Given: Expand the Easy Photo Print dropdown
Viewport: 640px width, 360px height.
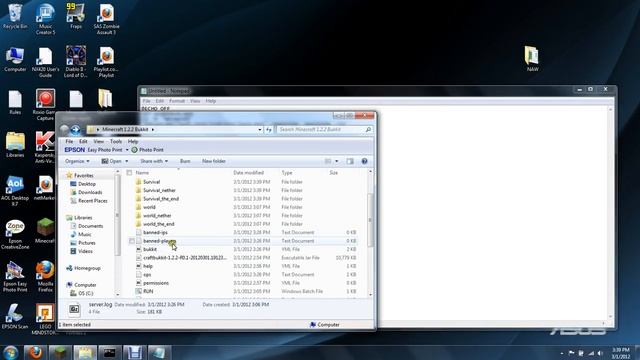Looking at the screenshot, I should point(127,150).
